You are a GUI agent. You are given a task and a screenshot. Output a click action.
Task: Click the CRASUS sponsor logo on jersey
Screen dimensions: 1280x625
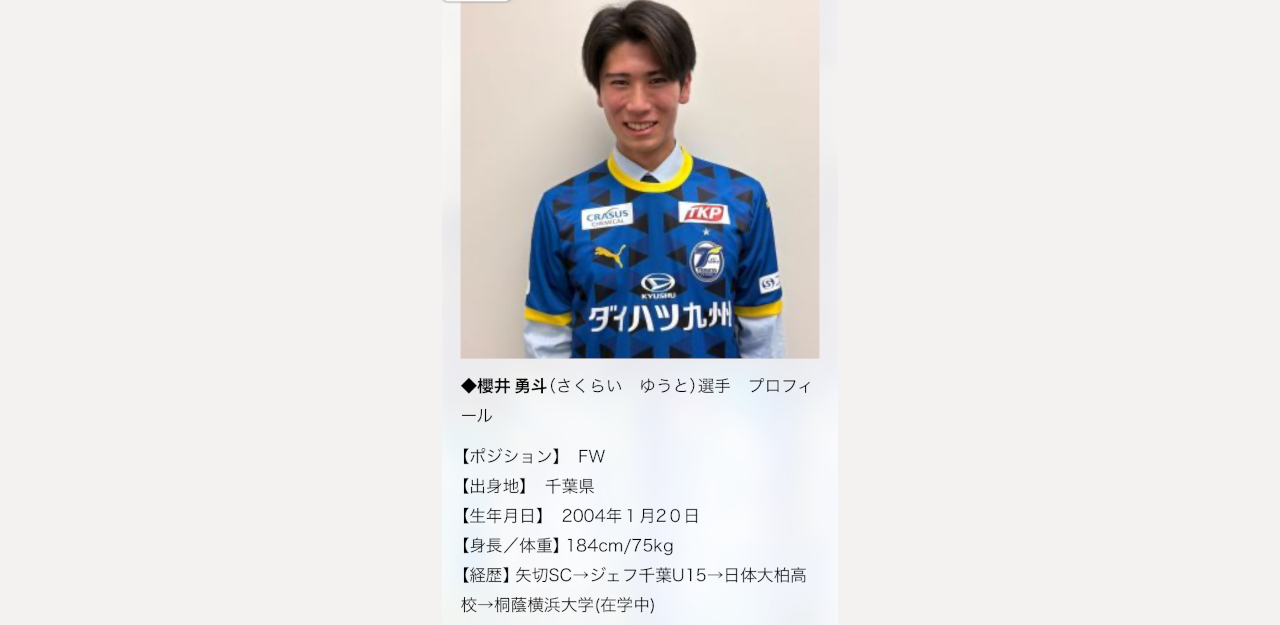tap(607, 216)
